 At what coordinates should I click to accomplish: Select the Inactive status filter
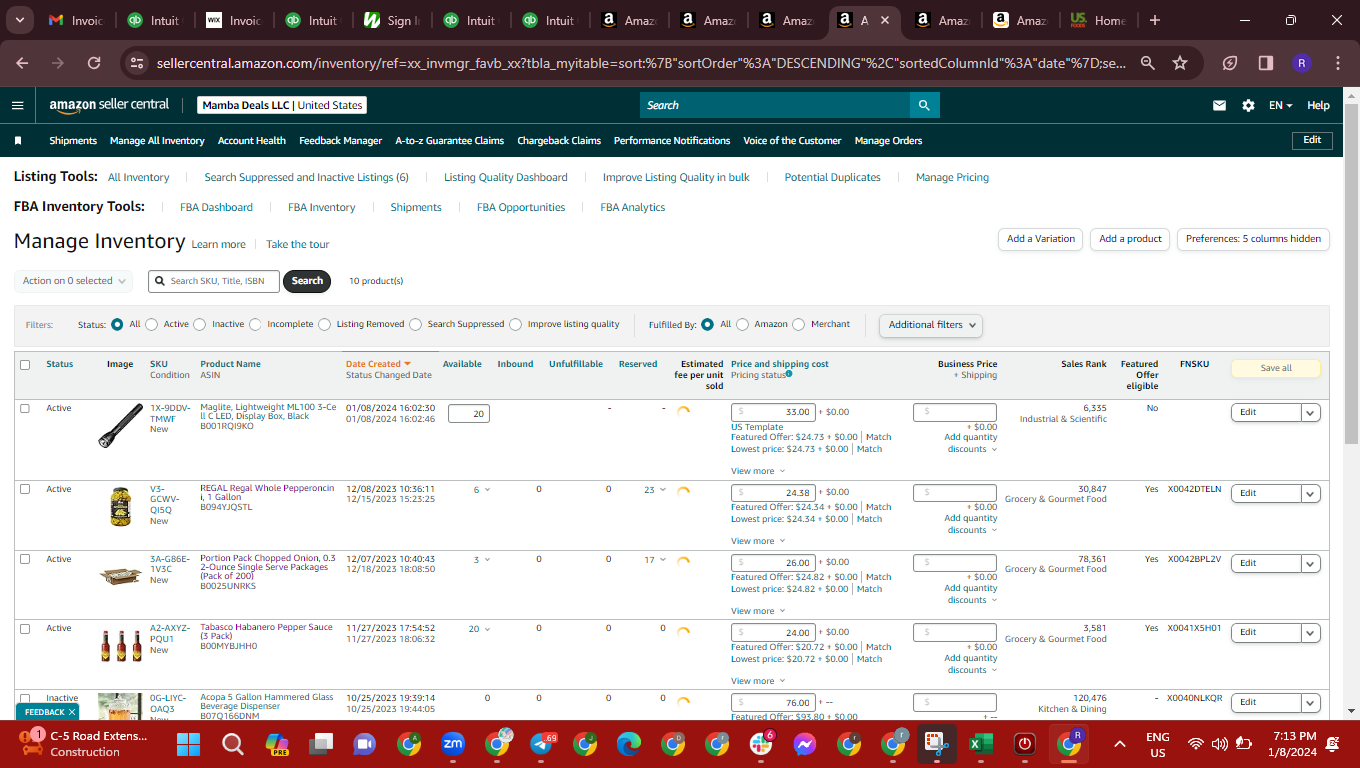[x=199, y=324]
